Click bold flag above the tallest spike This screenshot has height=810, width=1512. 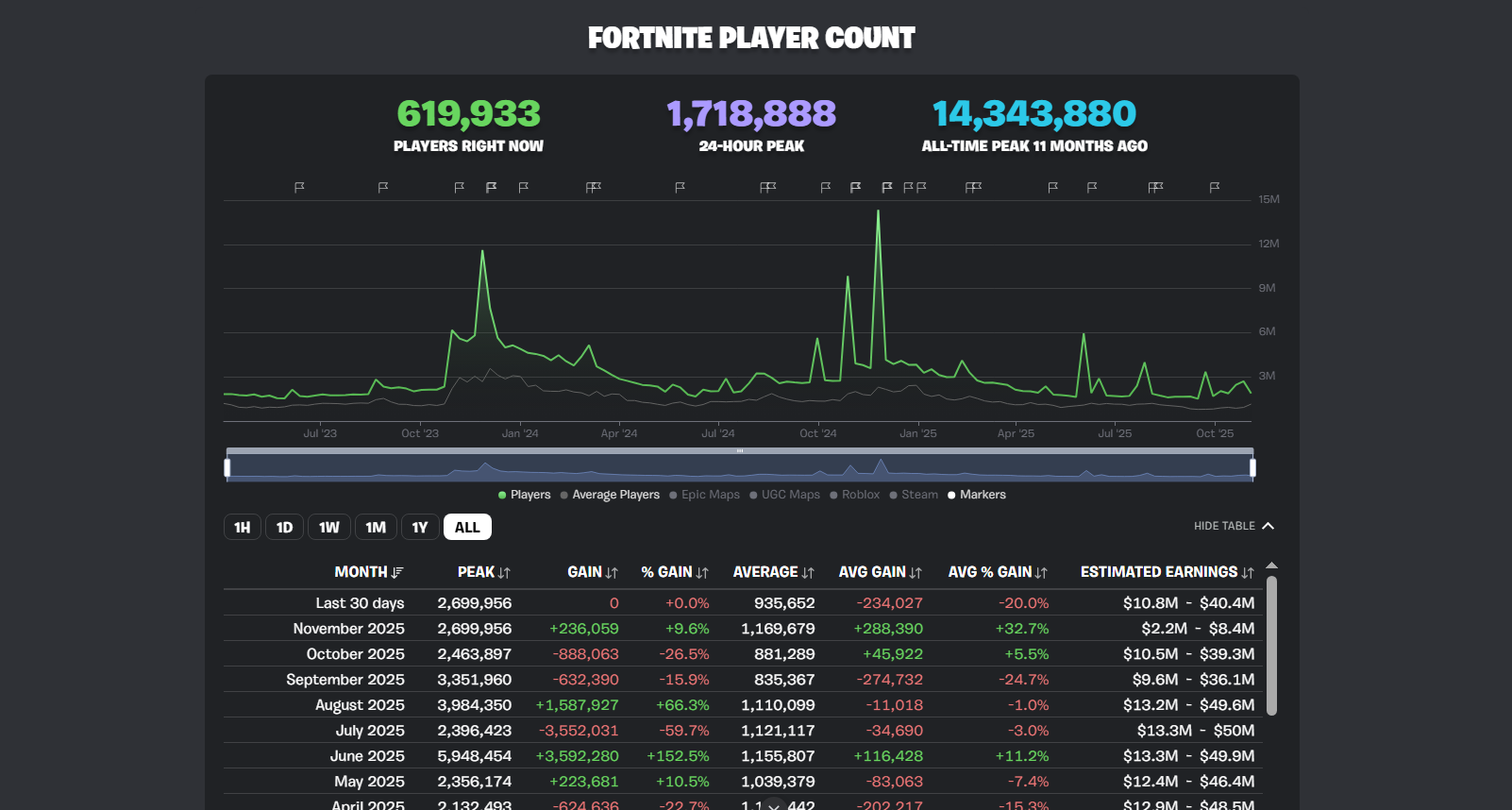click(x=886, y=188)
